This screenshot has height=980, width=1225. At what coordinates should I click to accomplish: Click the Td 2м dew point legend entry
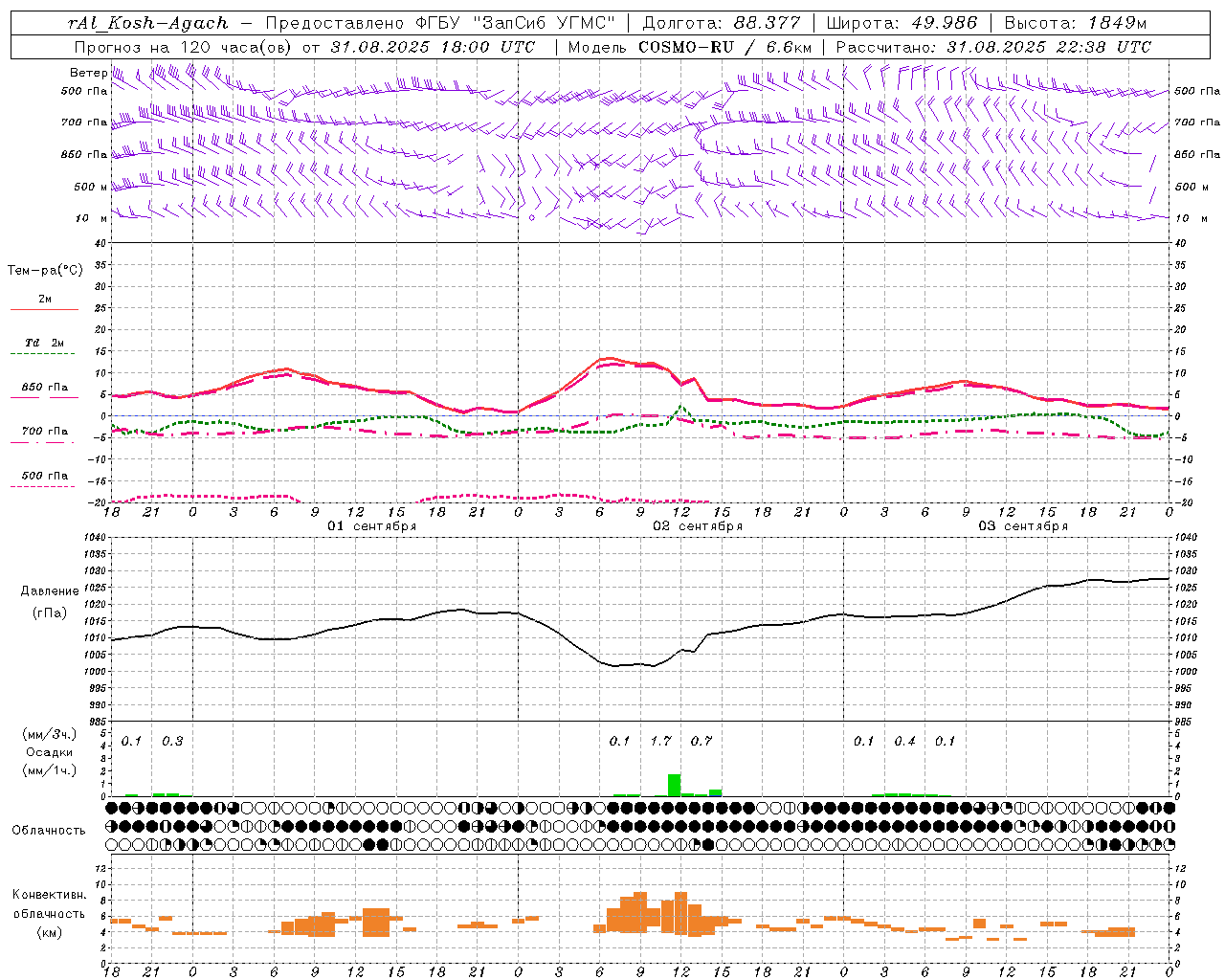[44, 343]
